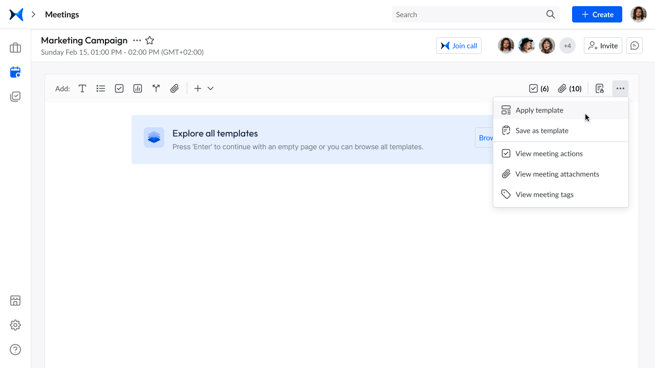Screen dimensions: 655x368
Task: Open the meeting chat bubble icon
Action: tap(635, 46)
